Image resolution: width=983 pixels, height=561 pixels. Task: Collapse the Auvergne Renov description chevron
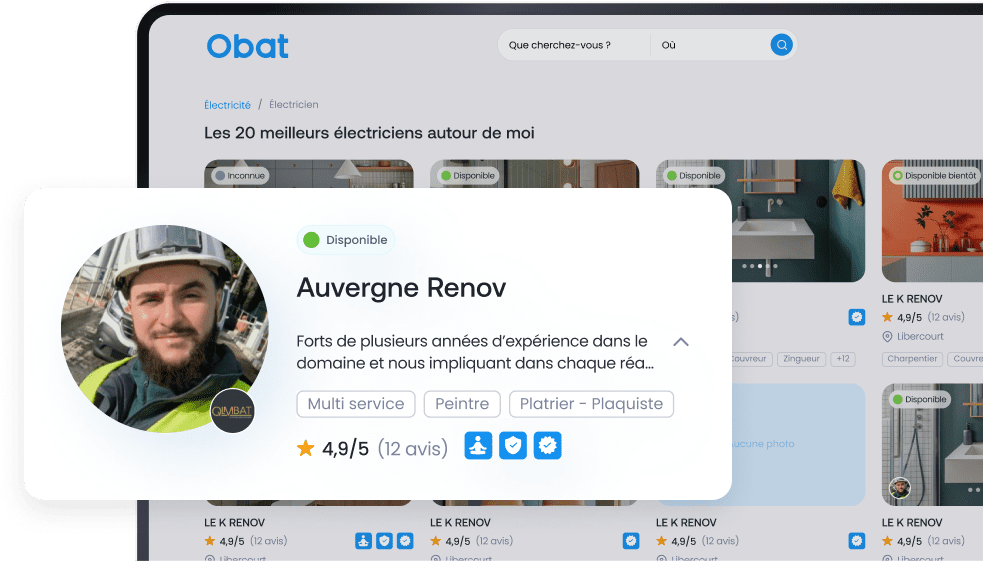tap(681, 342)
